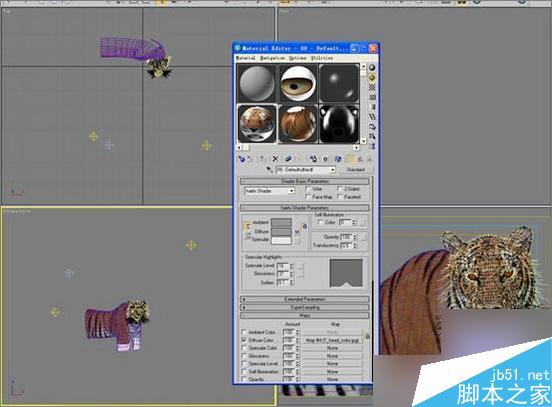
Task: Open the Diffuse Color map button
Action: click(332, 340)
